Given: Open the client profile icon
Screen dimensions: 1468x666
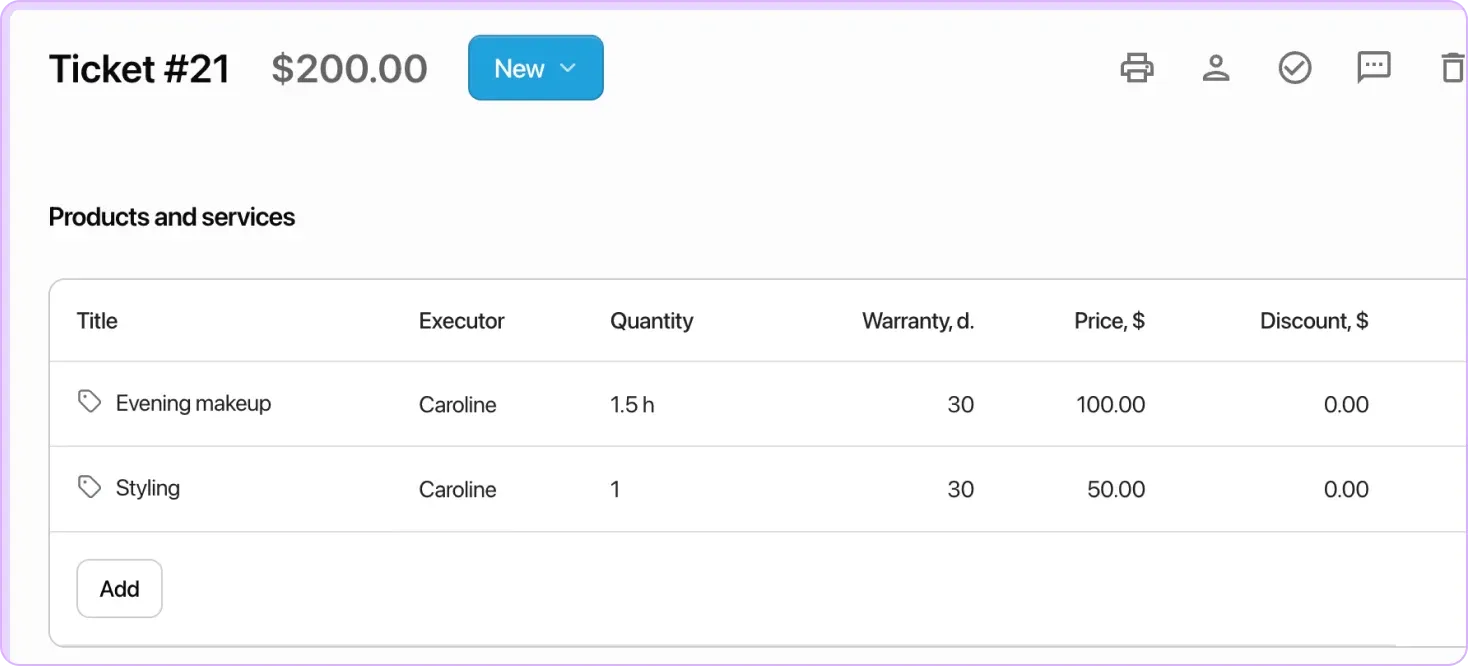Looking at the screenshot, I should (x=1216, y=67).
